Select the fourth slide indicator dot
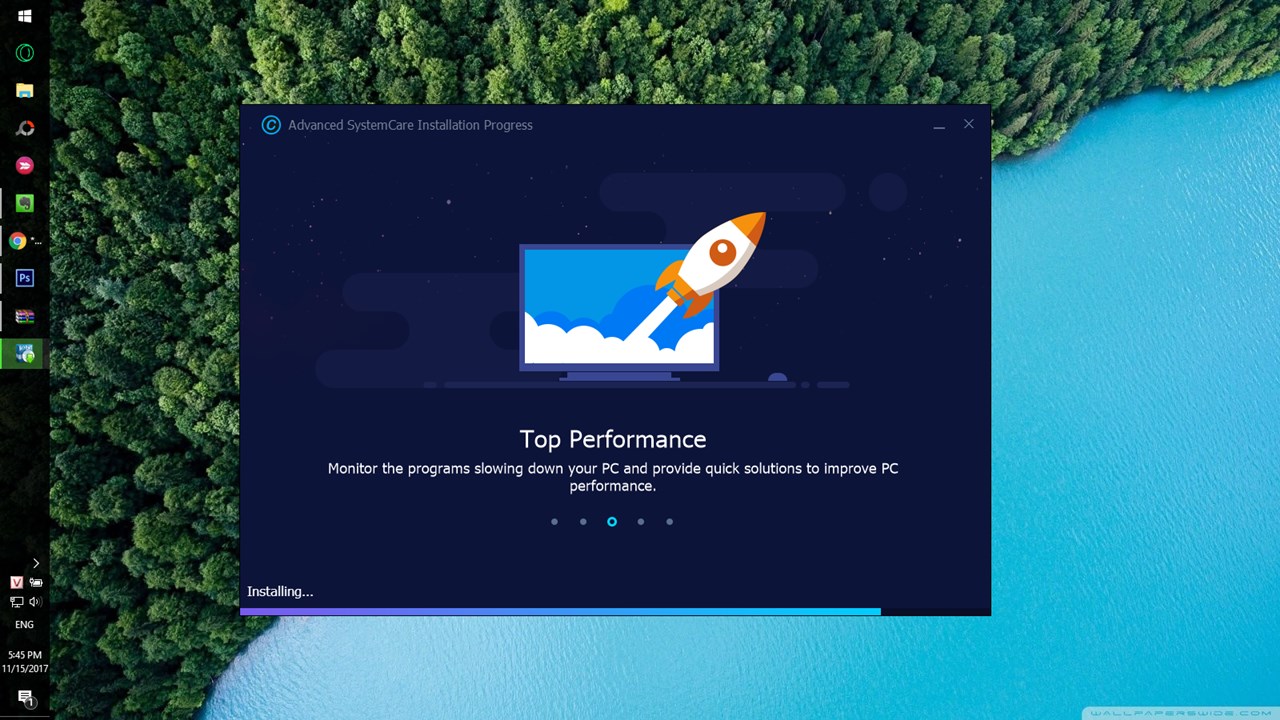The height and width of the screenshot is (720, 1280). [x=641, y=521]
